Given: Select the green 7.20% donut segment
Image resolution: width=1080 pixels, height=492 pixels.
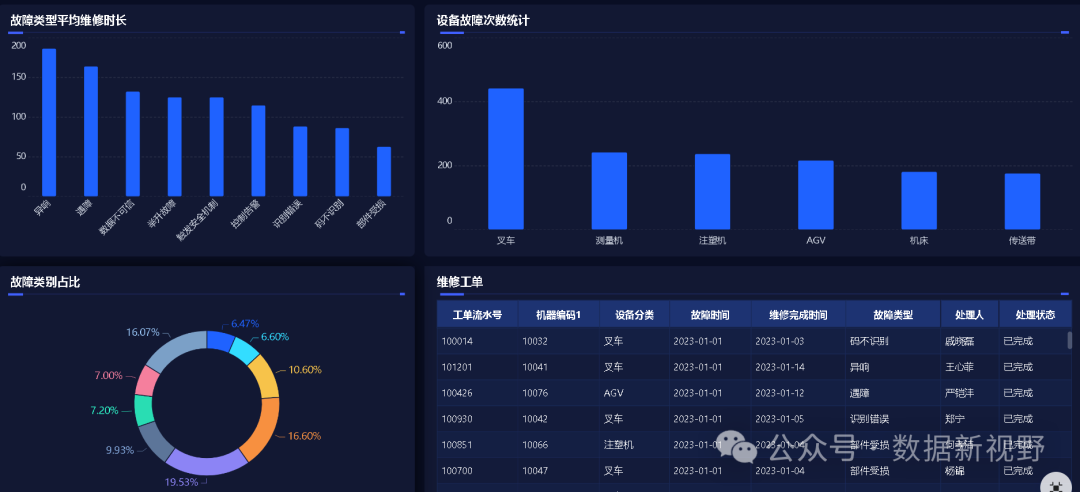Looking at the screenshot, I should [x=143, y=411].
